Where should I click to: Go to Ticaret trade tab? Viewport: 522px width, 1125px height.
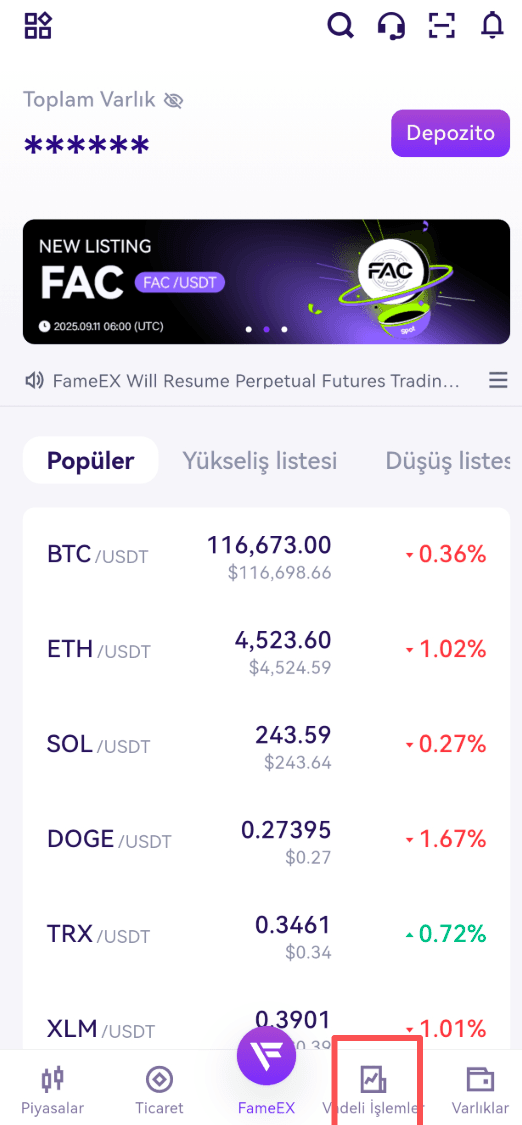(x=159, y=1091)
